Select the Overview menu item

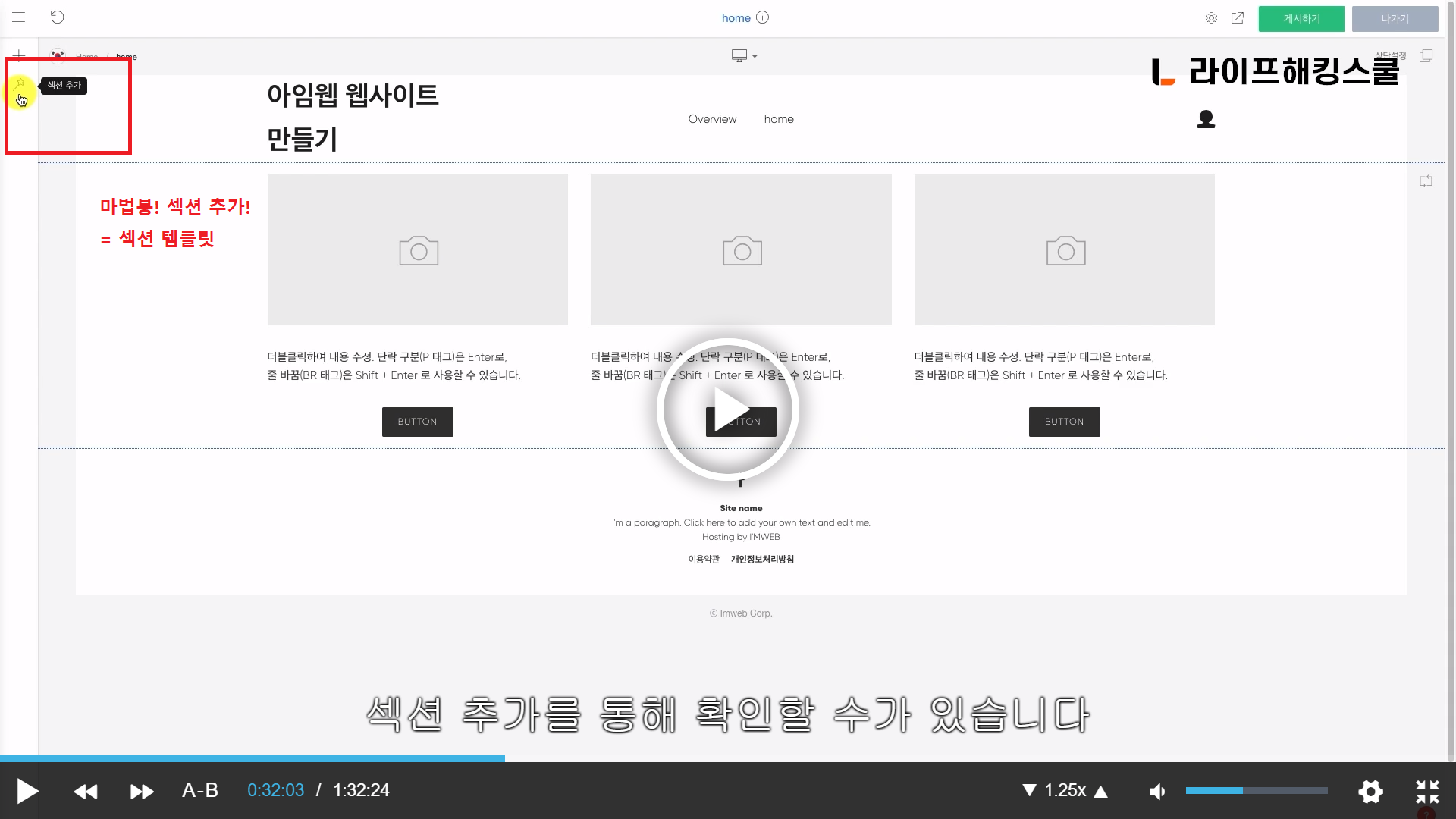point(712,119)
